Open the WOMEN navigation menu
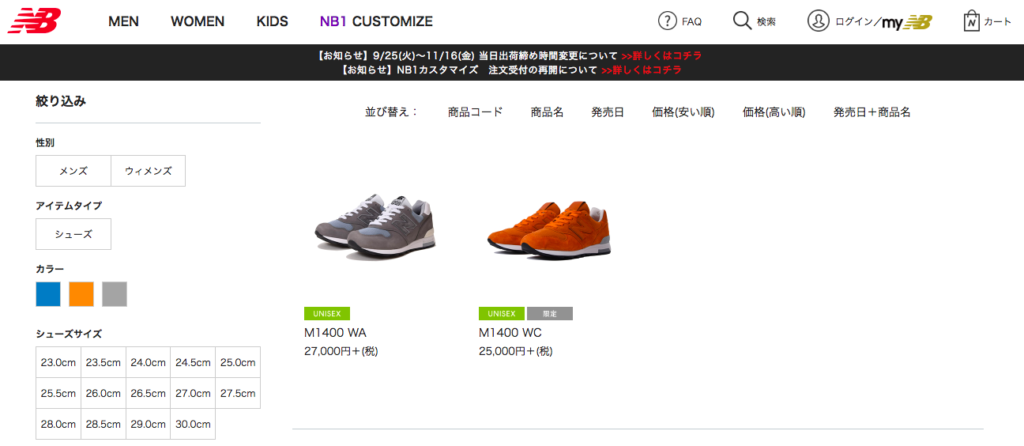1024x446 pixels. pos(197,21)
